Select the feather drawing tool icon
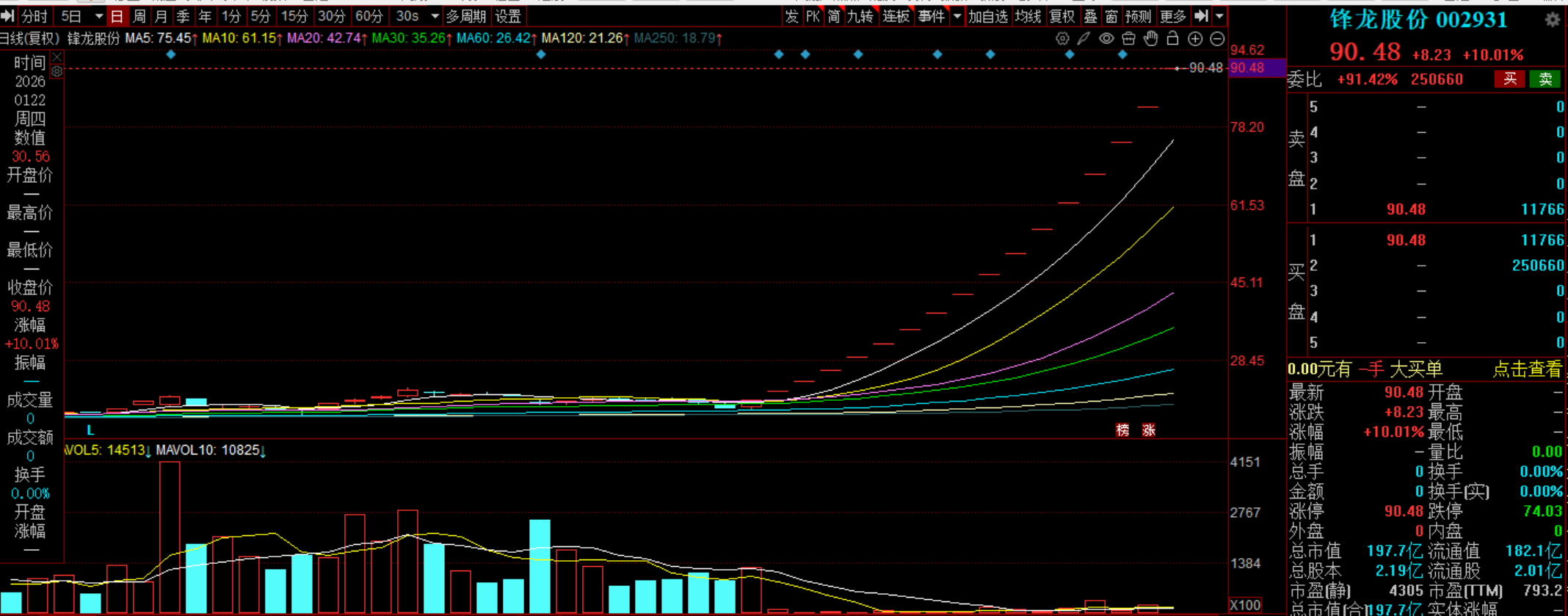 pos(1084,39)
